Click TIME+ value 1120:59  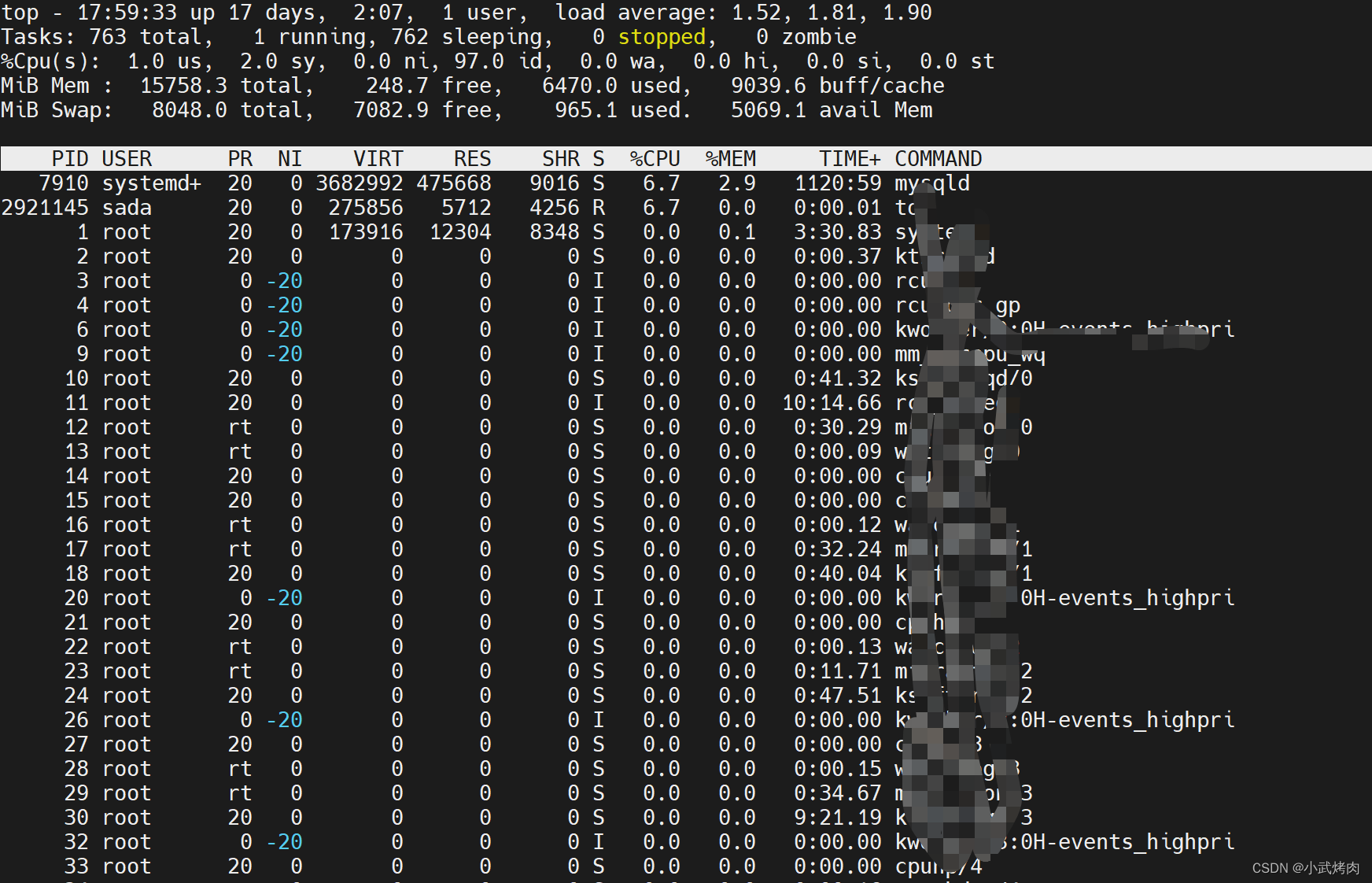[x=838, y=183]
